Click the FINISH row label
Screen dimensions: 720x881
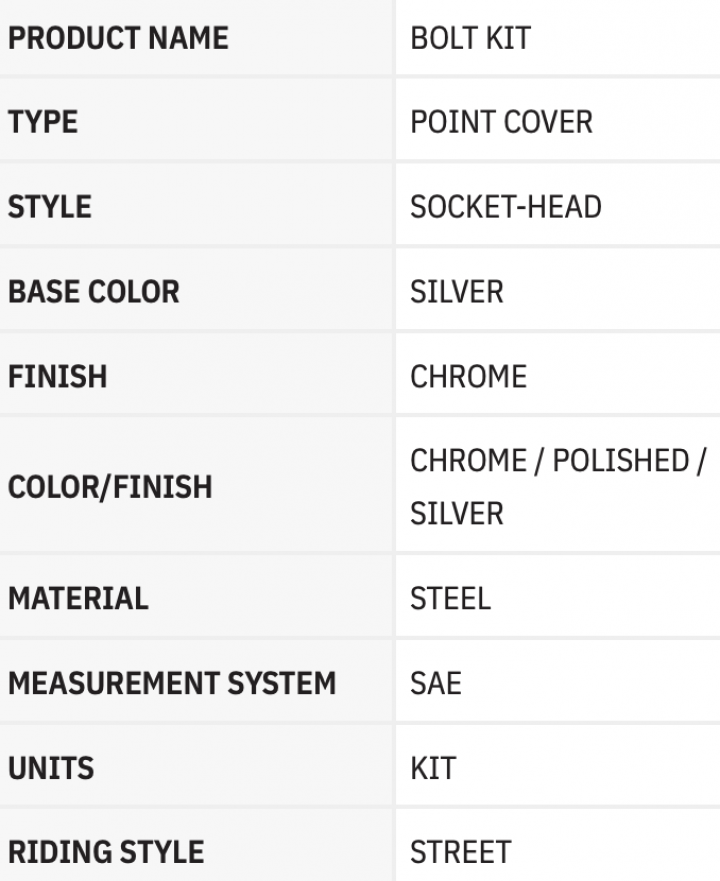[57, 377]
